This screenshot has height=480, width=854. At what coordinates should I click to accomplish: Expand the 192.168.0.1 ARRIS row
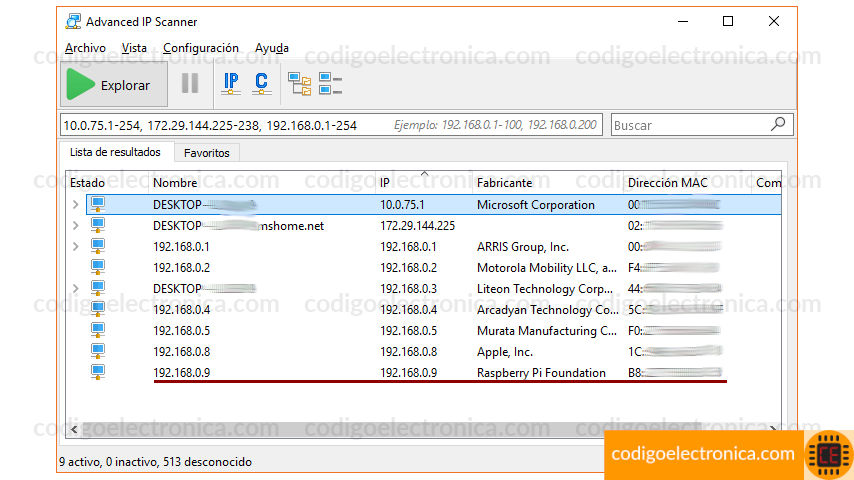coord(76,247)
